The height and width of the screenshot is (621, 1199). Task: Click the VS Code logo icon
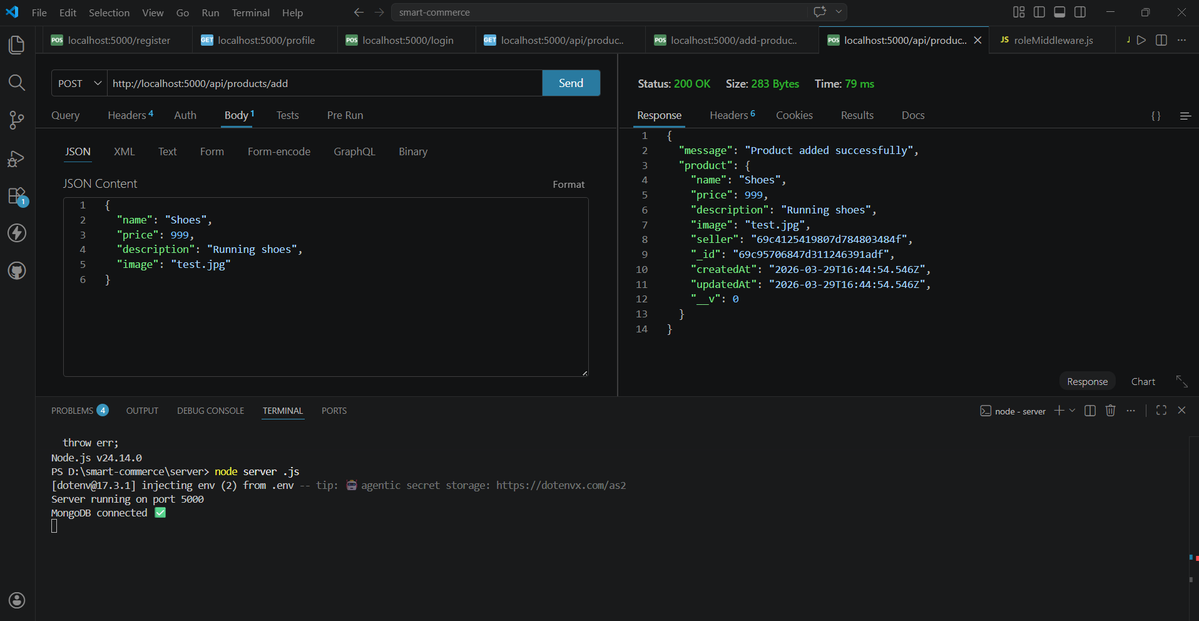click(x=12, y=12)
